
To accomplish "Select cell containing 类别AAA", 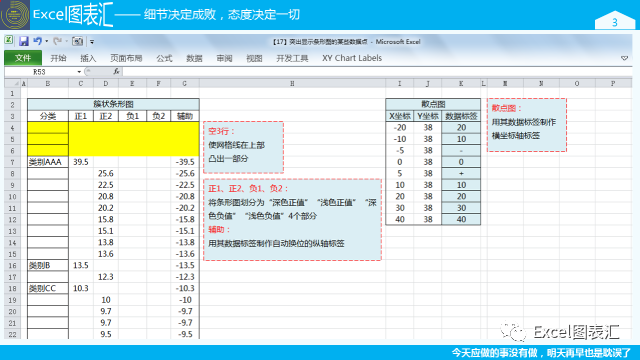I will pyautogui.click(x=48, y=162).
